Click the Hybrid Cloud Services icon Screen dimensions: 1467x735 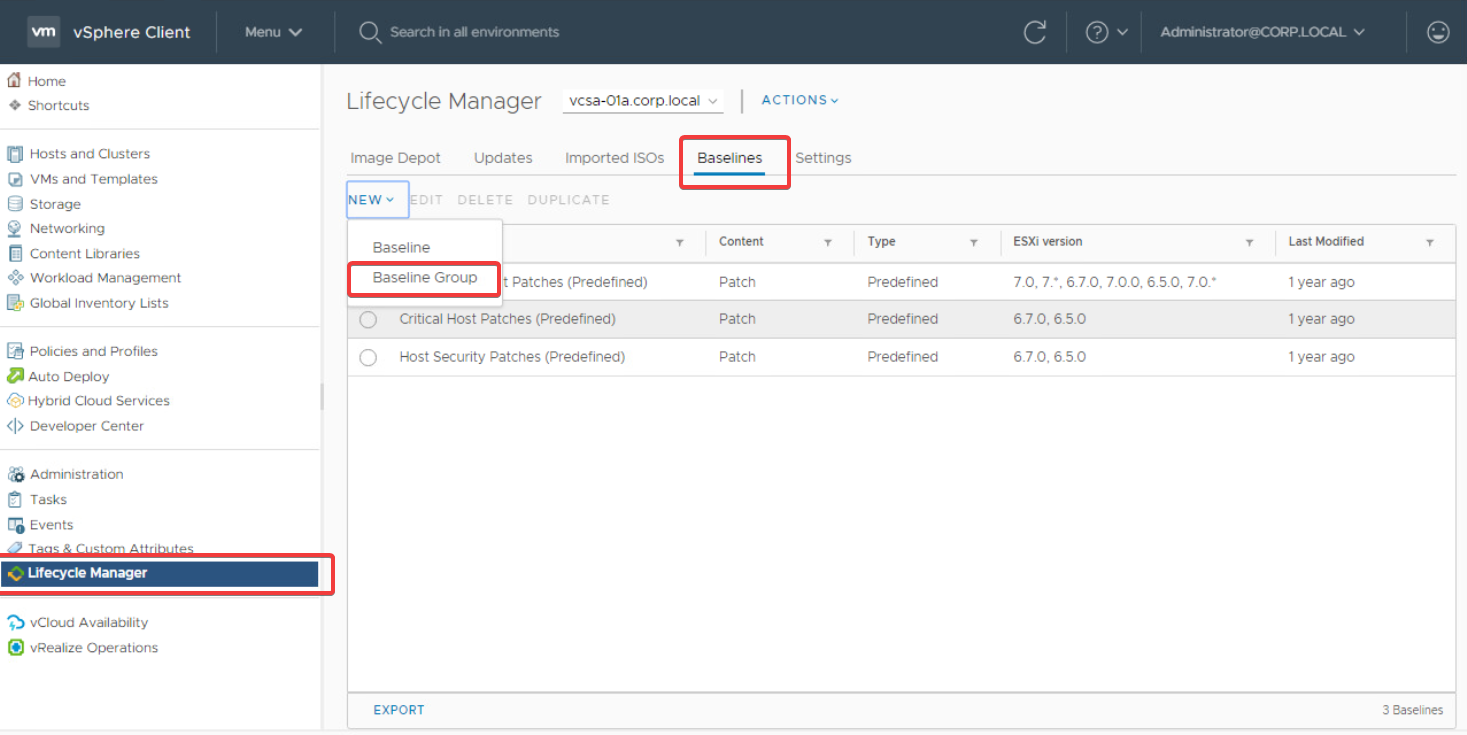(x=15, y=401)
